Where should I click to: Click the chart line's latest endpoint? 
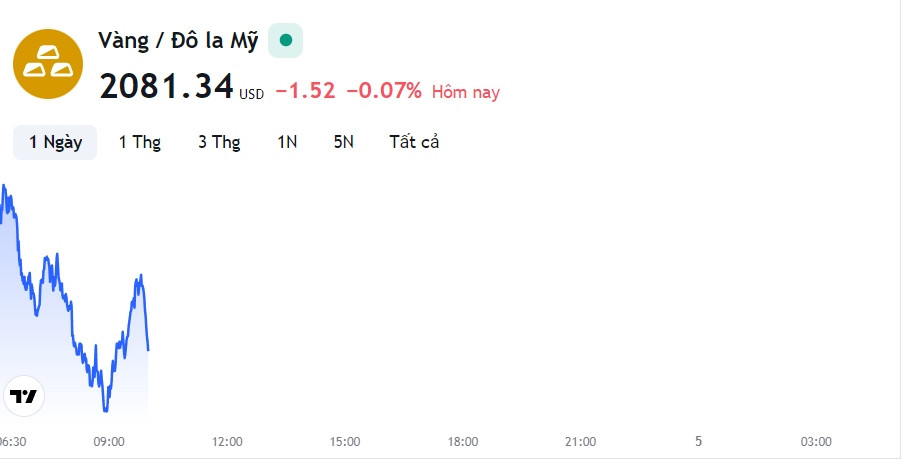coord(149,350)
